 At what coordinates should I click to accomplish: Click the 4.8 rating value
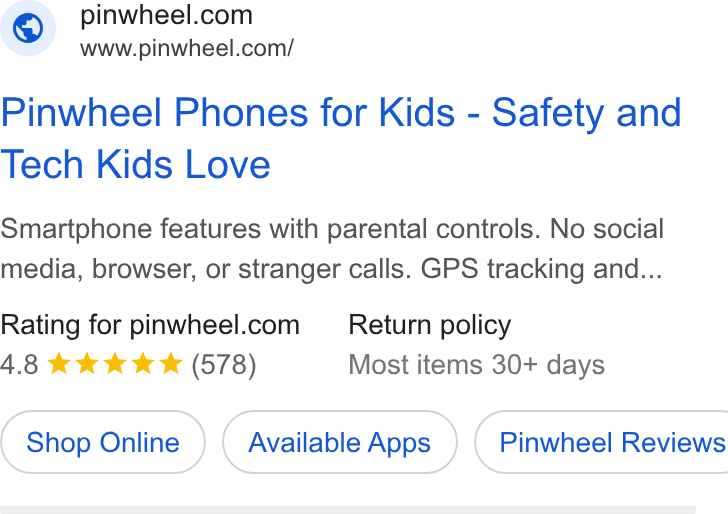19,364
